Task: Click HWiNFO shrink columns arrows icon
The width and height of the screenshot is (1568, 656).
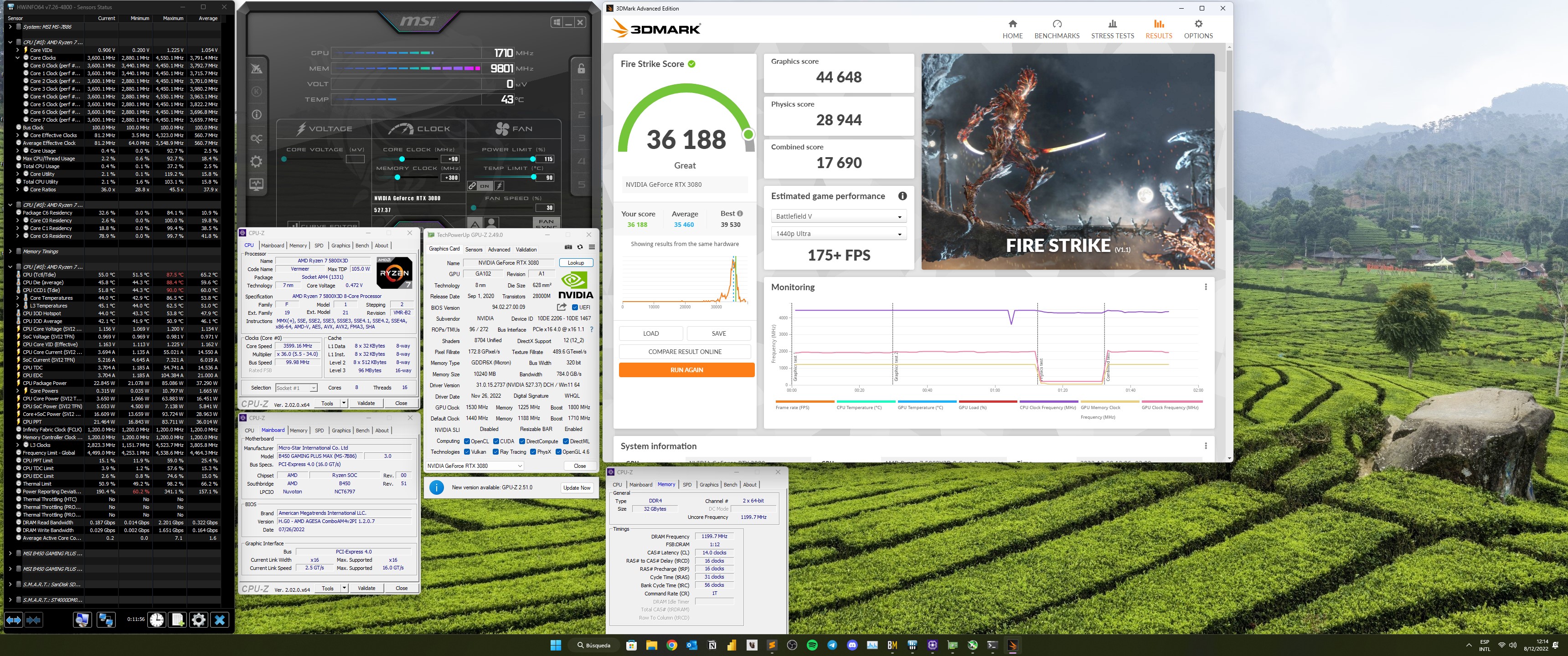Action: click(x=34, y=620)
